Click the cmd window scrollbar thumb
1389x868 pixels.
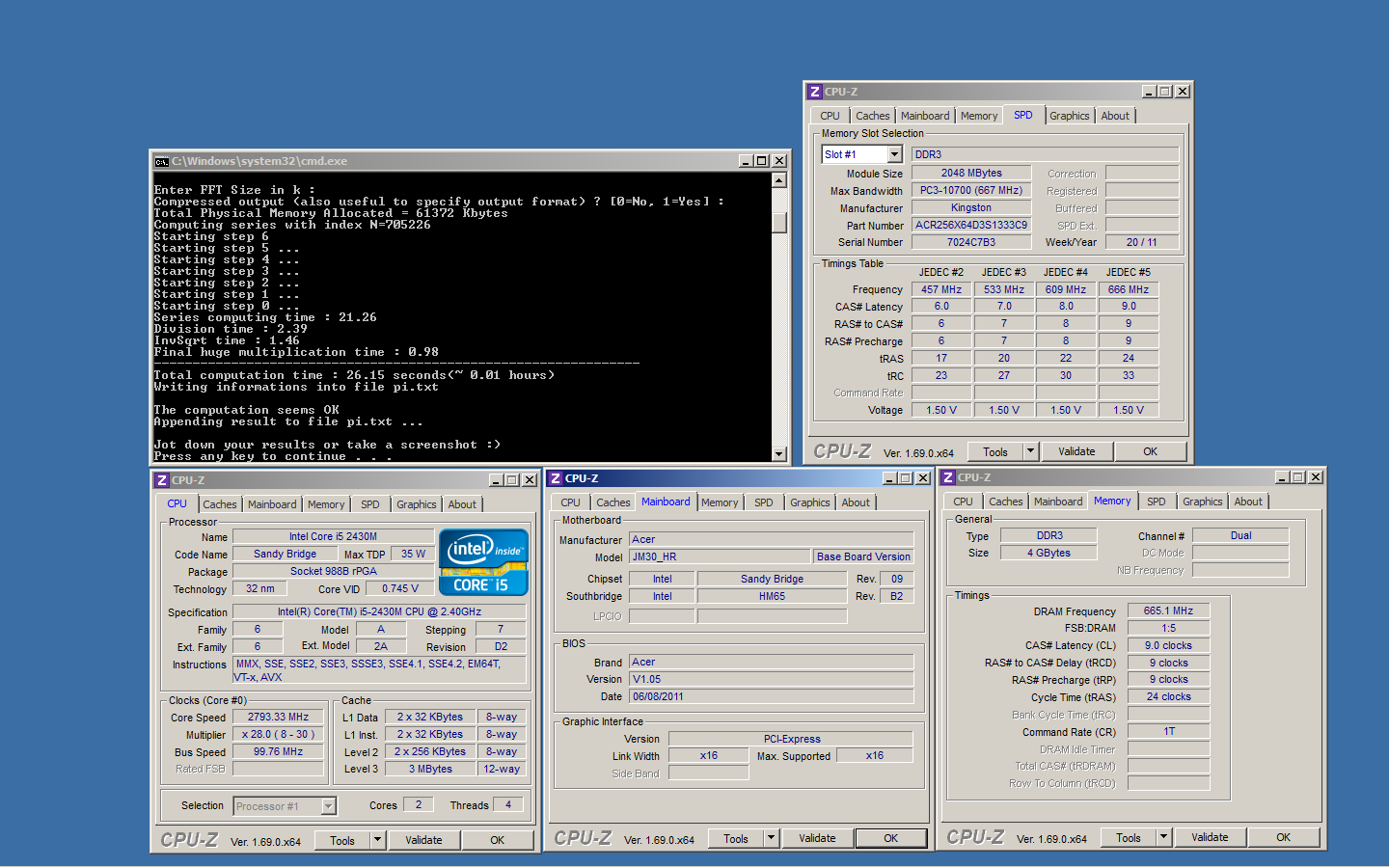pos(779,222)
